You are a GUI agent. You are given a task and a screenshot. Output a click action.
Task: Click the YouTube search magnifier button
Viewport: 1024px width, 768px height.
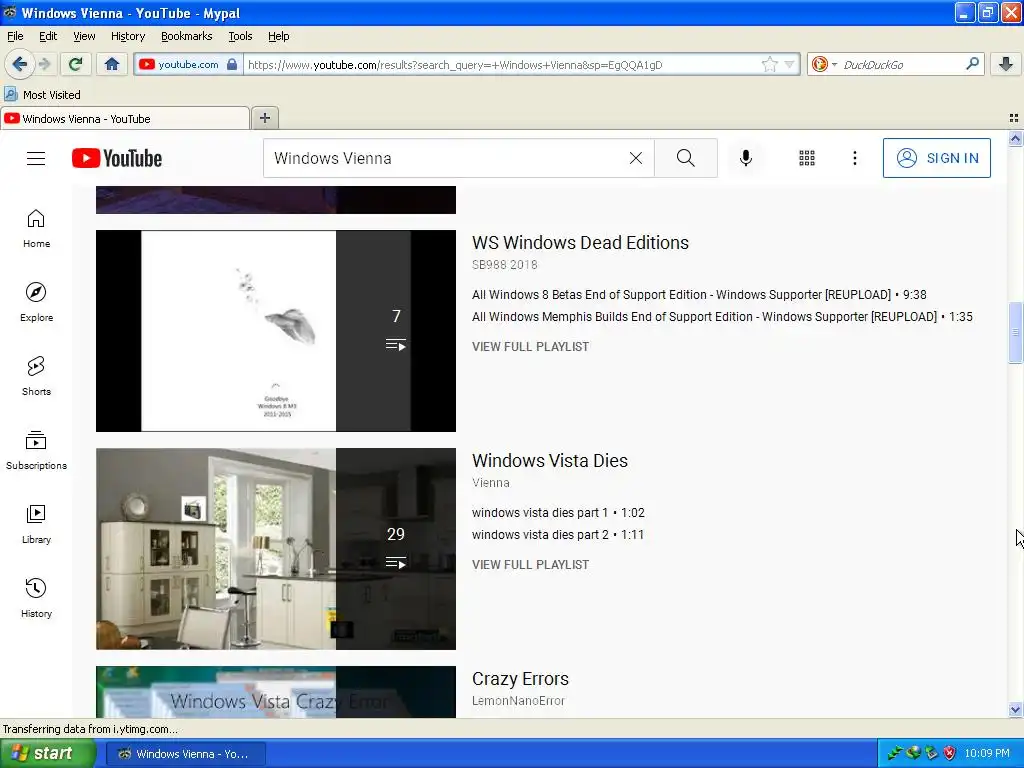click(686, 158)
